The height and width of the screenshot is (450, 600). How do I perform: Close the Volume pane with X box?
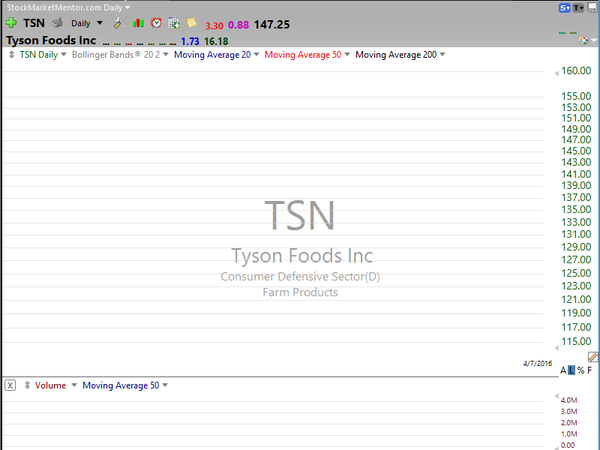(10, 385)
